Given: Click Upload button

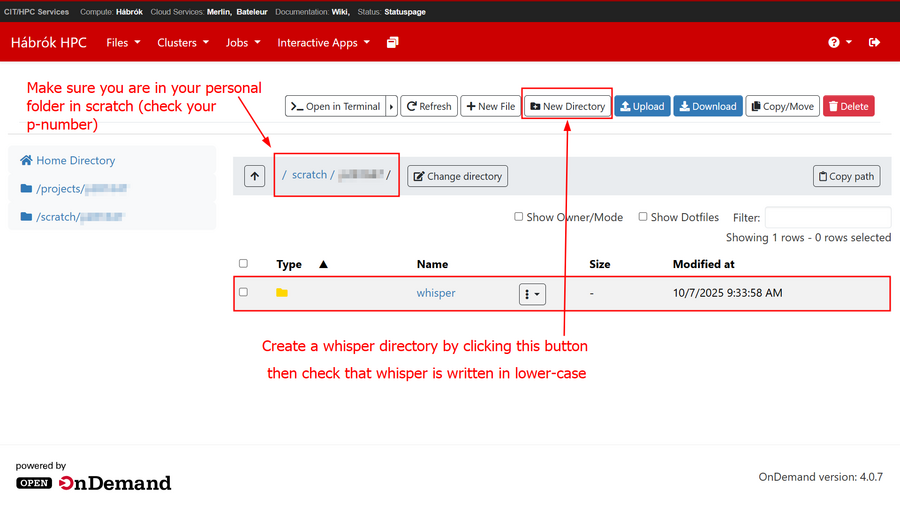Looking at the screenshot, I should pyautogui.click(x=642, y=106).
